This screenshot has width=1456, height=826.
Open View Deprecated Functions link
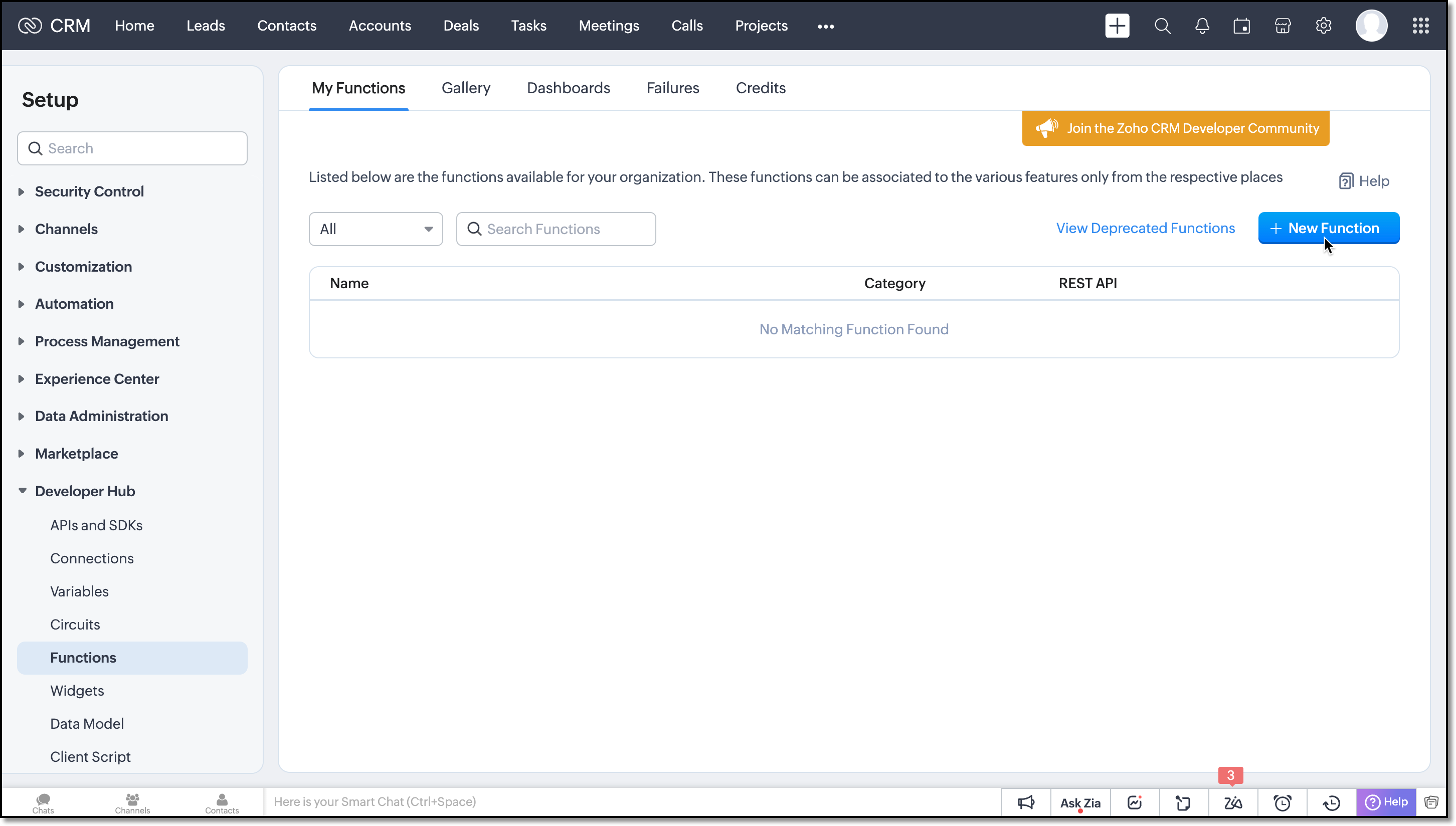pyautogui.click(x=1145, y=228)
